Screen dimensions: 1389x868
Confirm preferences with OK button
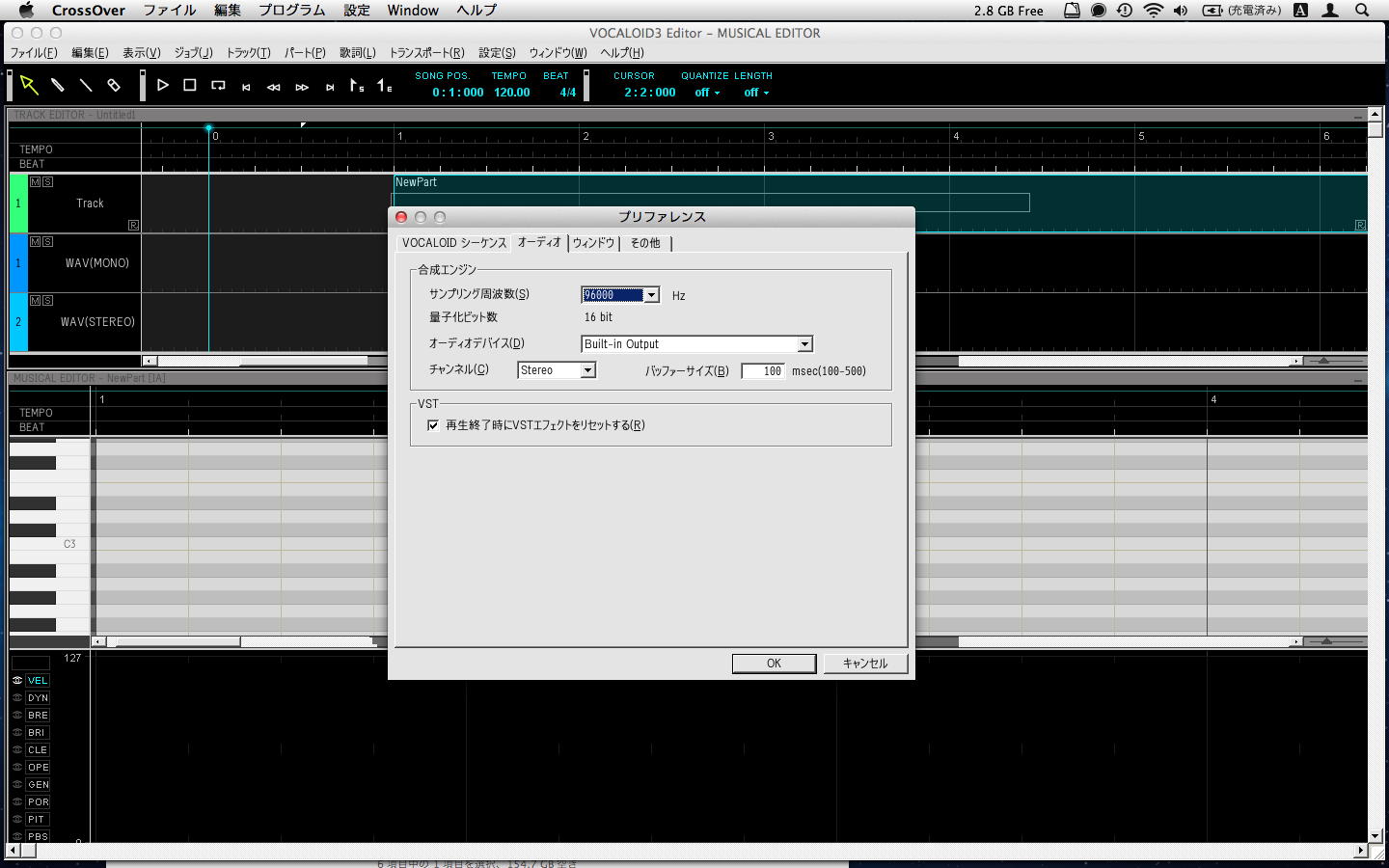774,664
